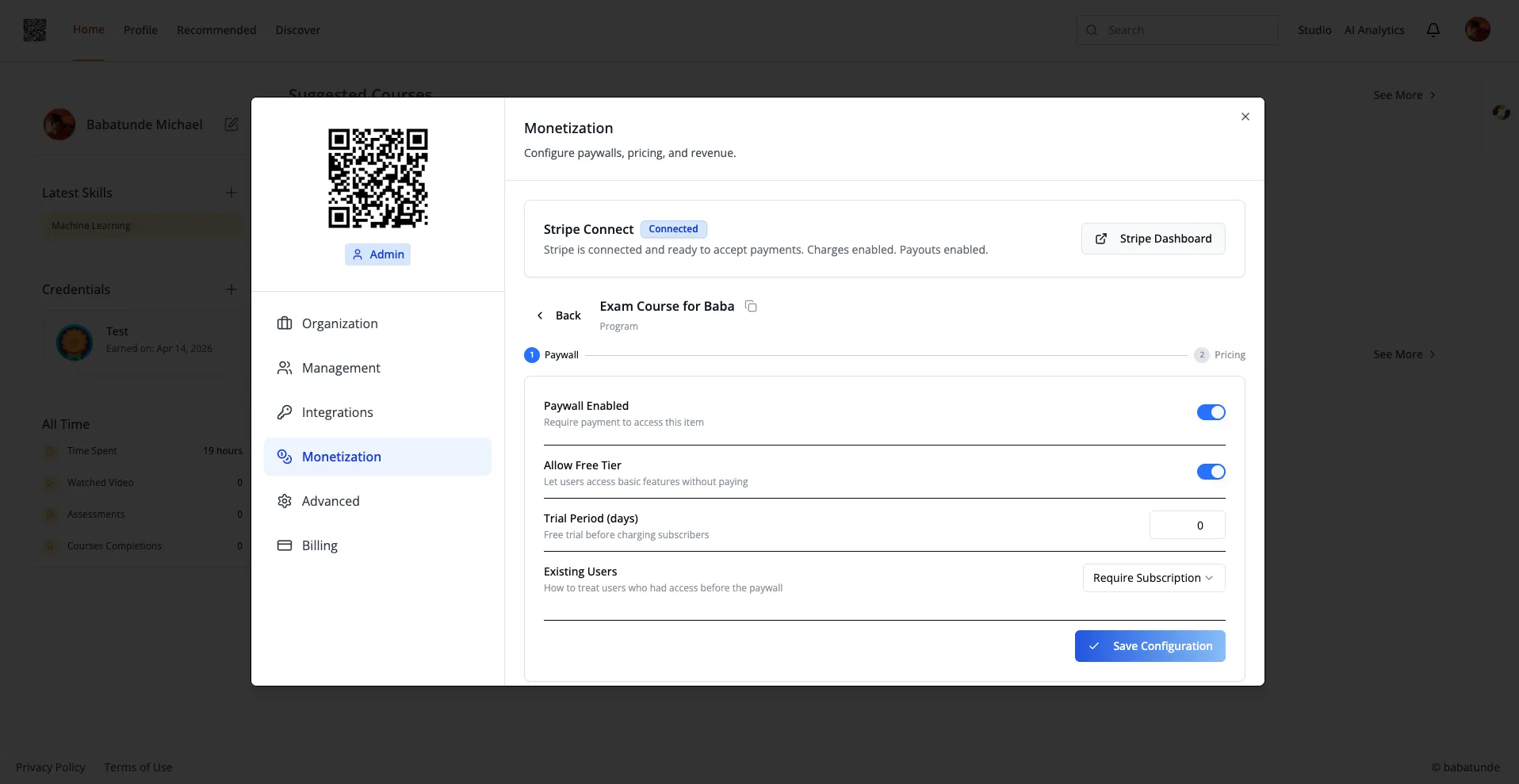Click the Integrations key icon

tap(285, 412)
